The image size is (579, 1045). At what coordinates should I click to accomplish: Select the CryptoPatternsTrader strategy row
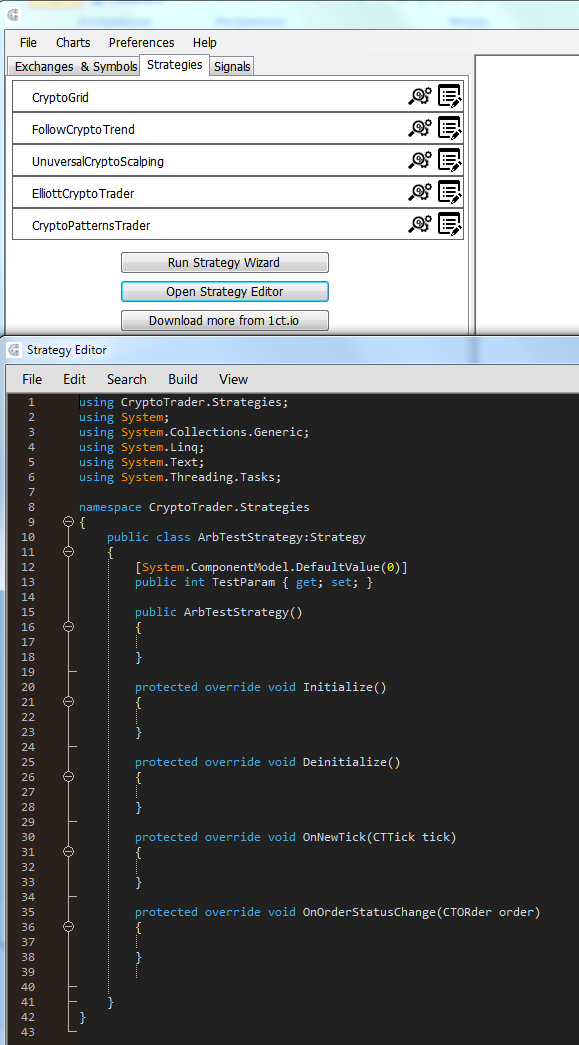pos(238,225)
